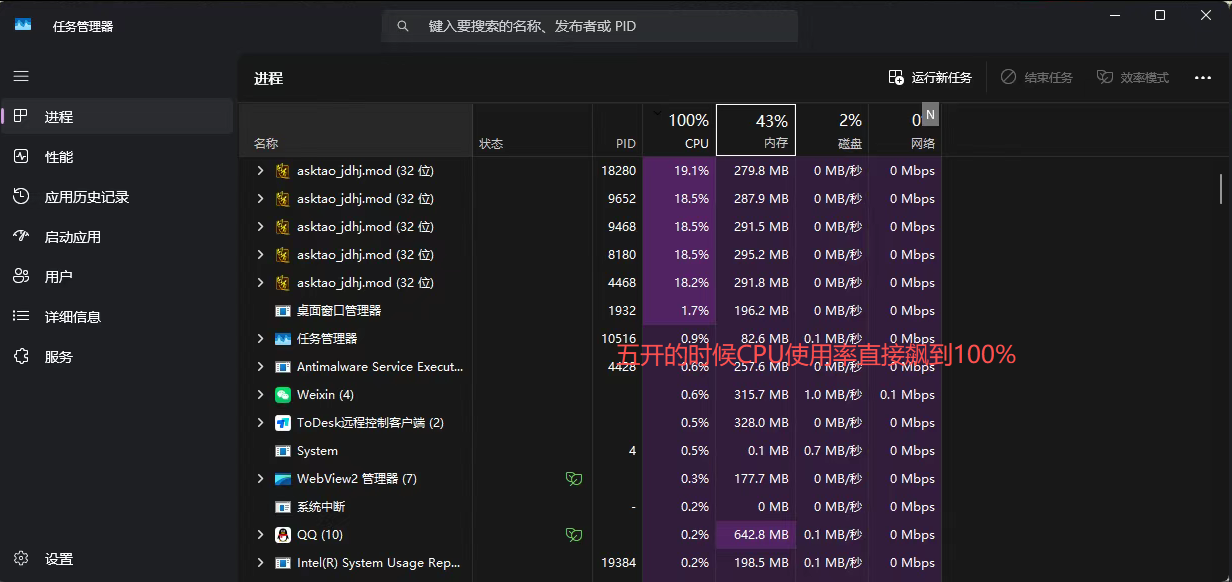Click the search box at top

pyautogui.click(x=590, y=26)
